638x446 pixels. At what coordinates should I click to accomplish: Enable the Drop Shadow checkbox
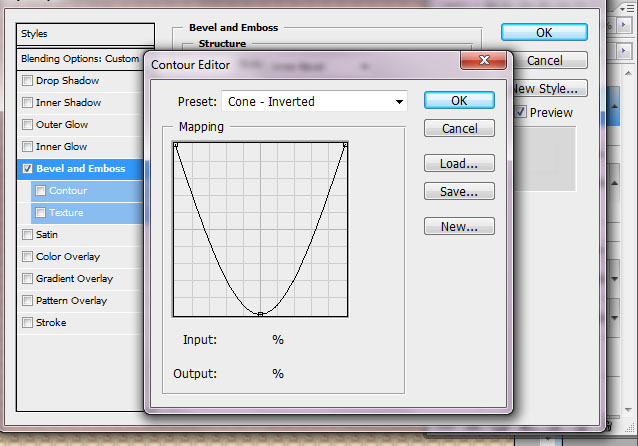point(27,81)
